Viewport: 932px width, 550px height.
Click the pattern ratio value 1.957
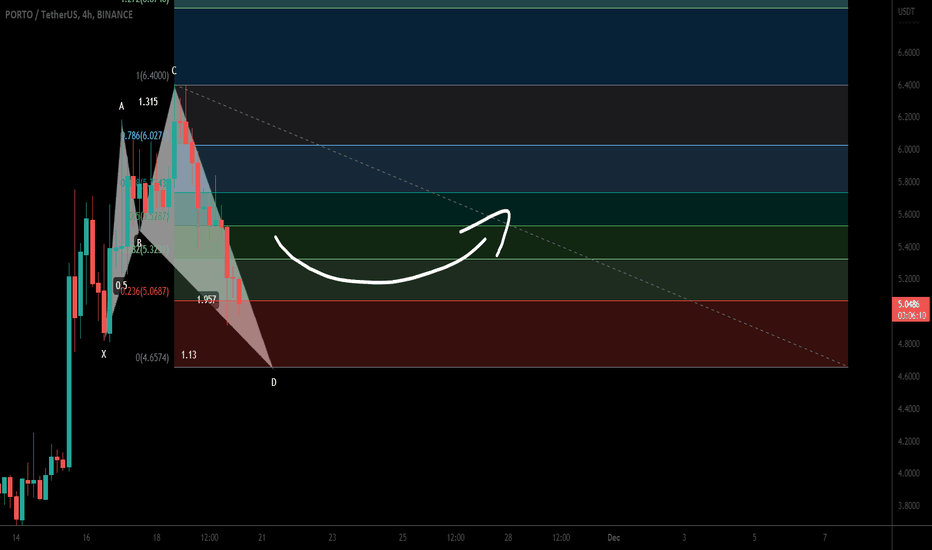point(207,300)
